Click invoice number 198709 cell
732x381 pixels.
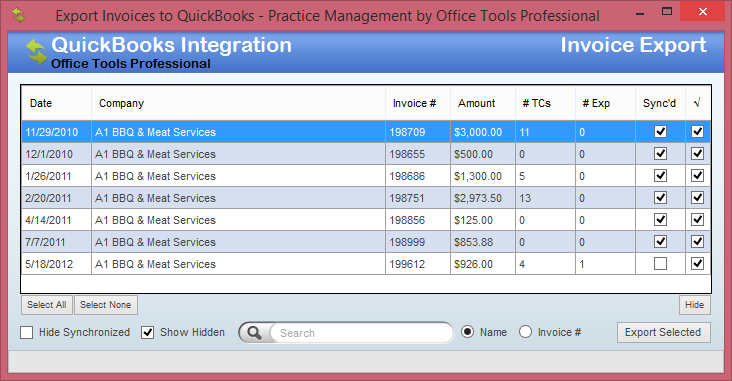[x=418, y=132]
